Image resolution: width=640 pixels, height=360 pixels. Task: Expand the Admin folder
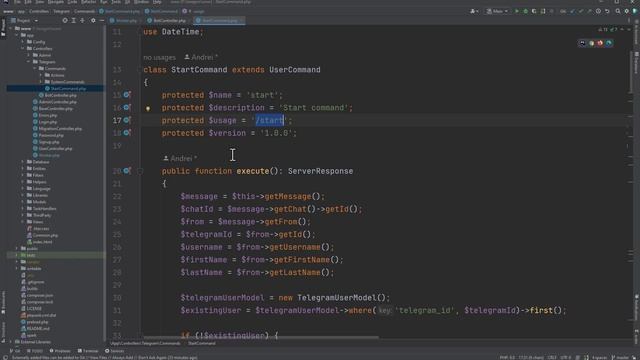pos(29,55)
